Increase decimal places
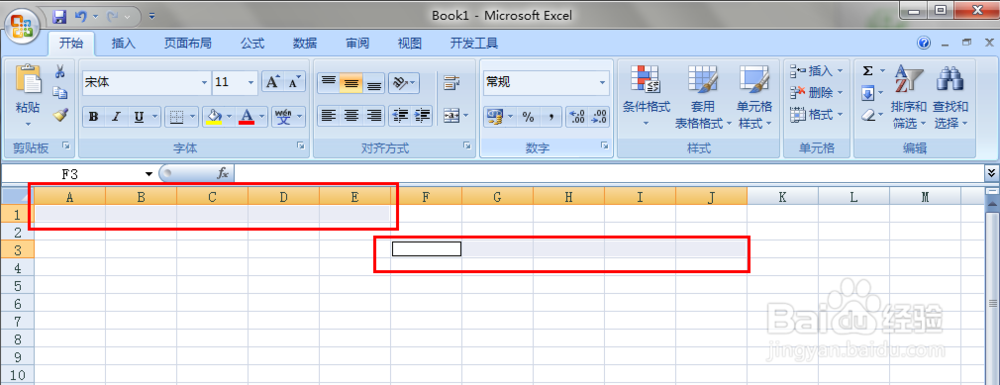 (x=577, y=117)
